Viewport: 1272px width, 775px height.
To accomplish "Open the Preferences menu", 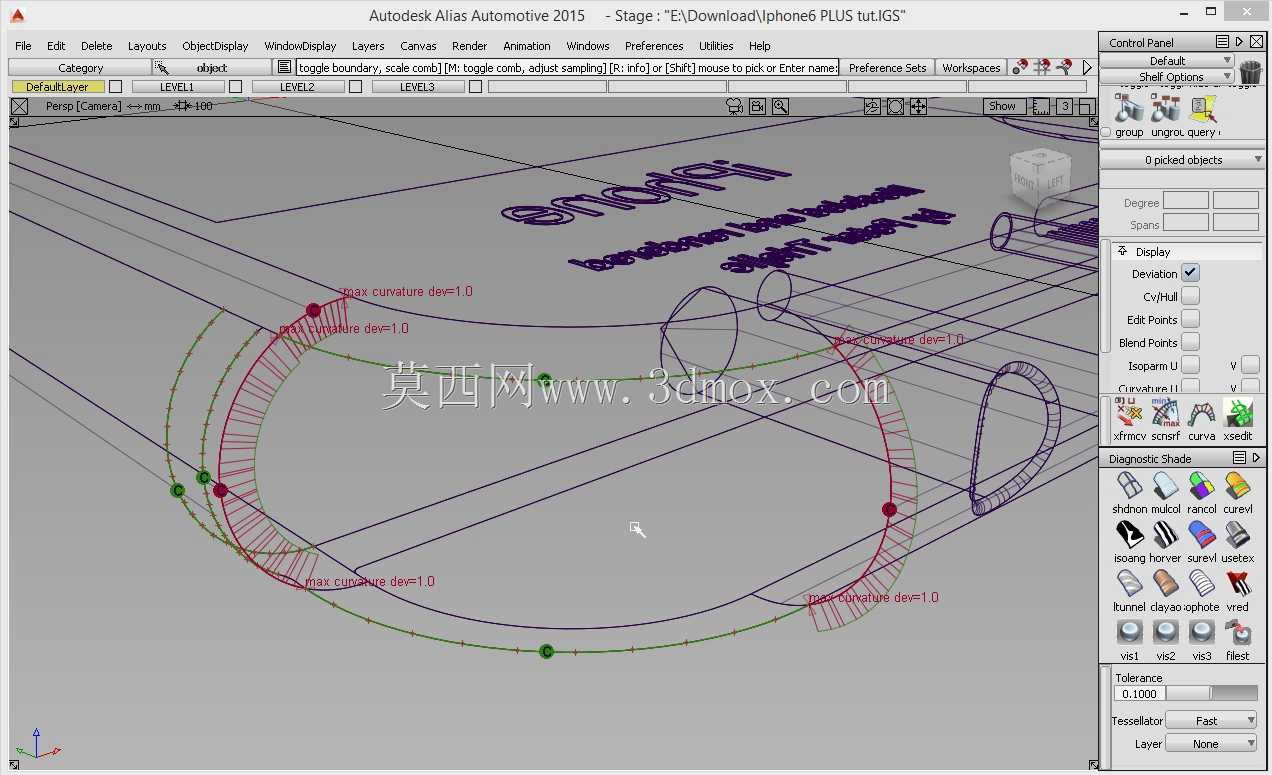I will pos(654,46).
